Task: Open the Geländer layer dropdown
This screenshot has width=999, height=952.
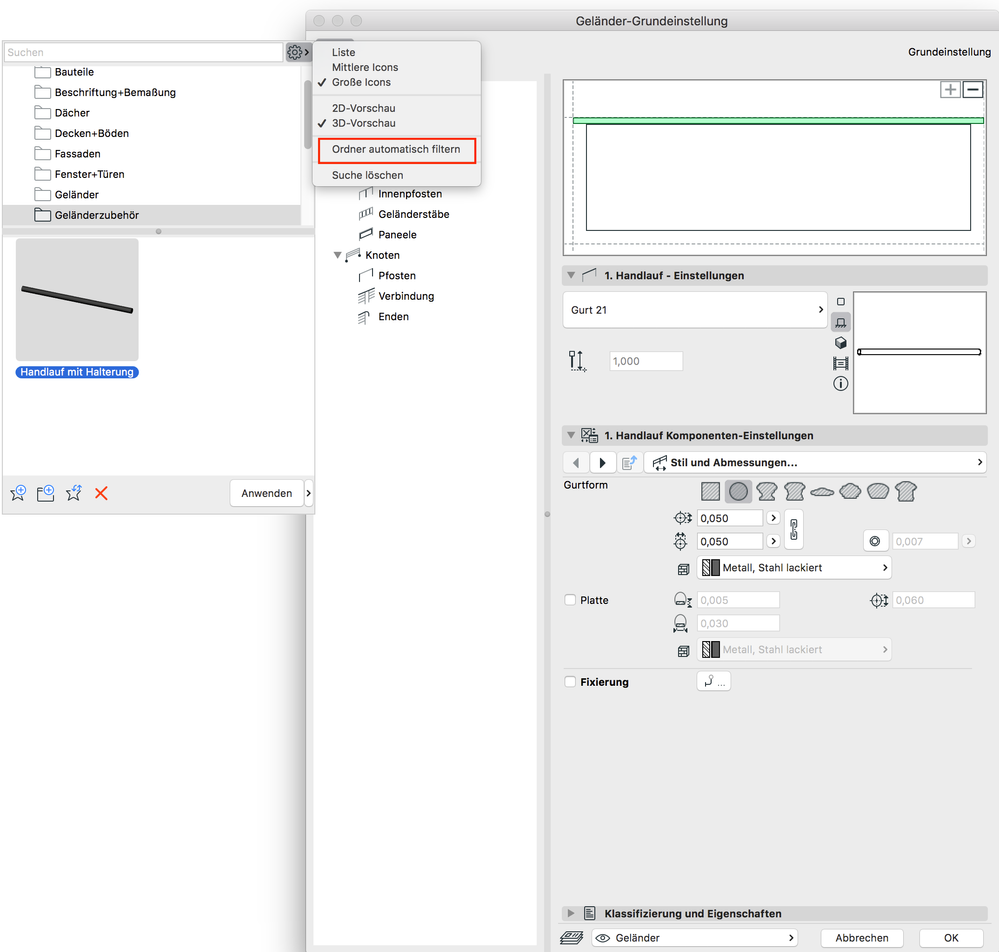Action: [x=694, y=937]
